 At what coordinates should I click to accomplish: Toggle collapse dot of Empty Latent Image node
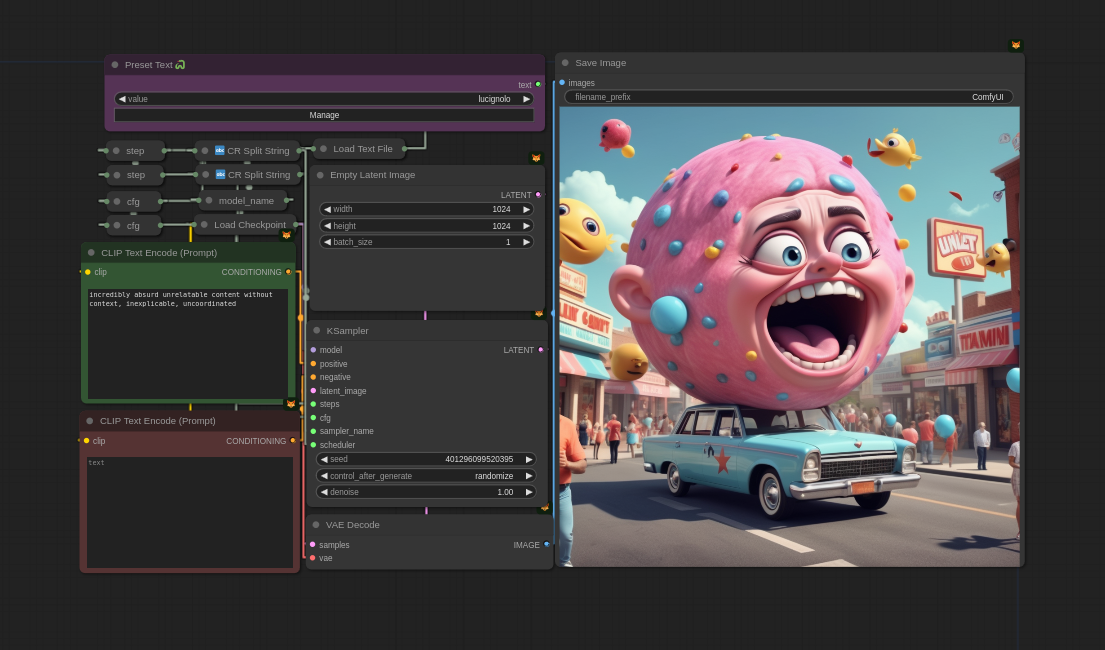(320, 175)
